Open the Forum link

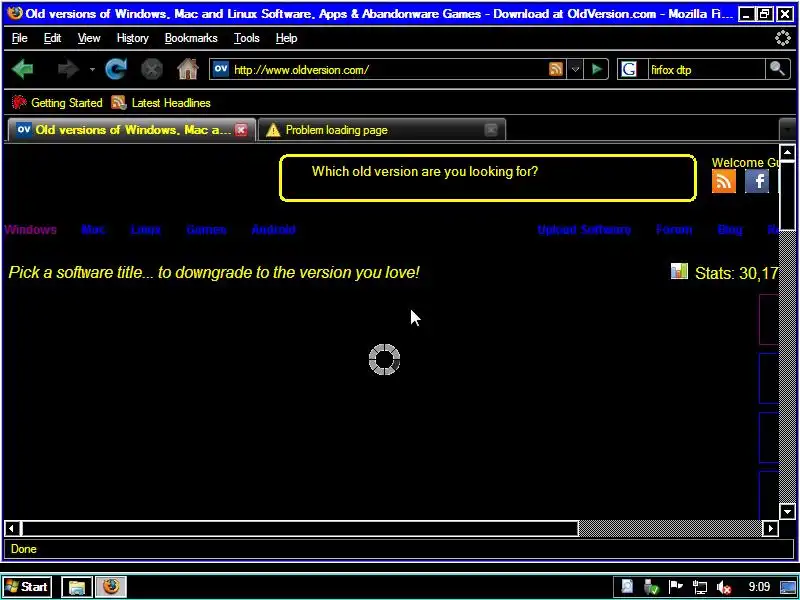click(674, 230)
